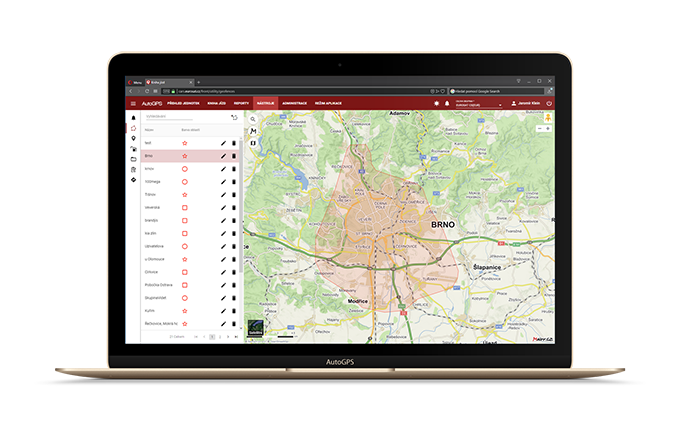Select the u Olomouce row
Viewport: 680px width, 438px height.
[190, 259]
